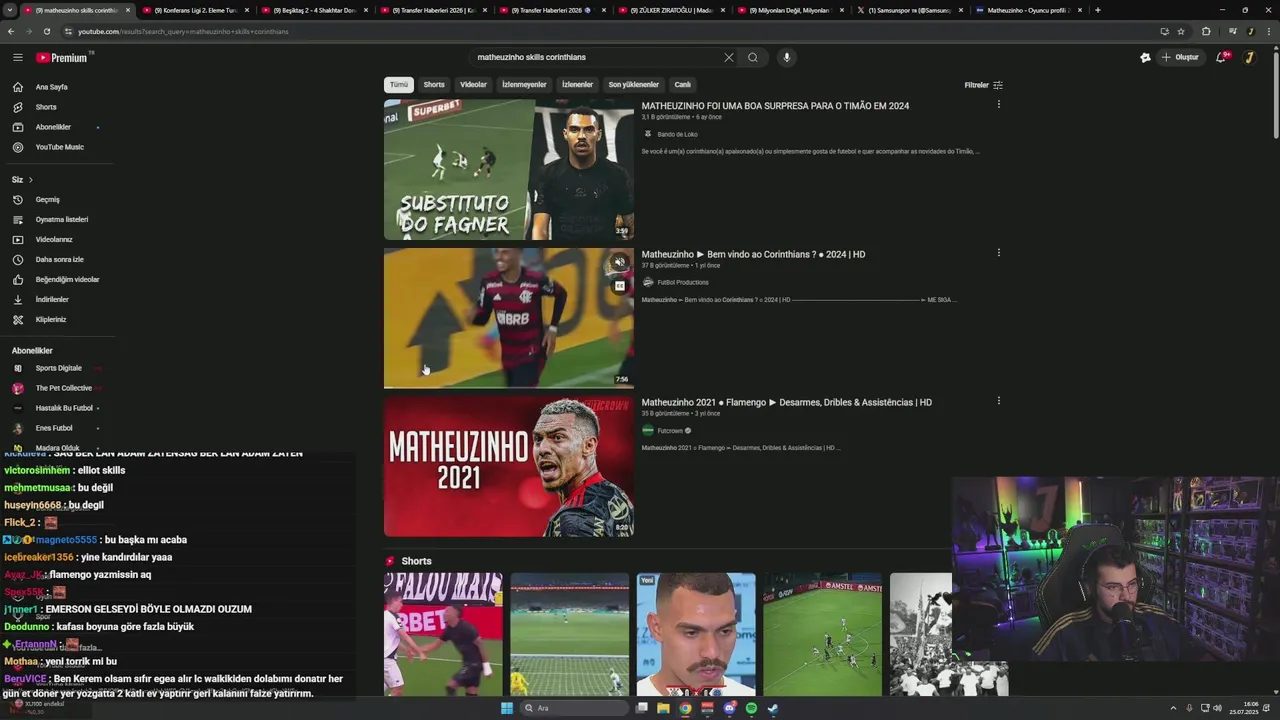This screenshot has height=720, width=1280.
Task: Open browser extensions puzzle icon
Action: (1206, 31)
